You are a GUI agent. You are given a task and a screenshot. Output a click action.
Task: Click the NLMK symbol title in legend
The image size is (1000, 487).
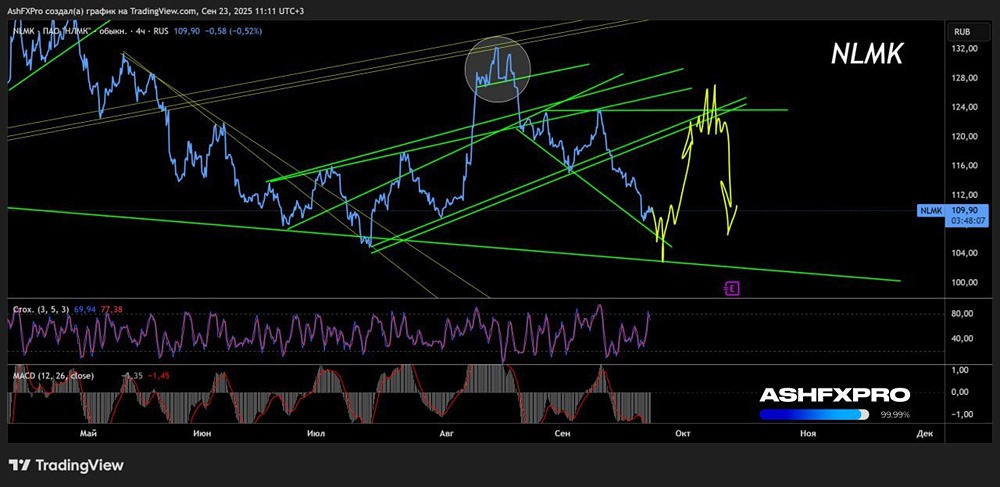tap(88, 29)
